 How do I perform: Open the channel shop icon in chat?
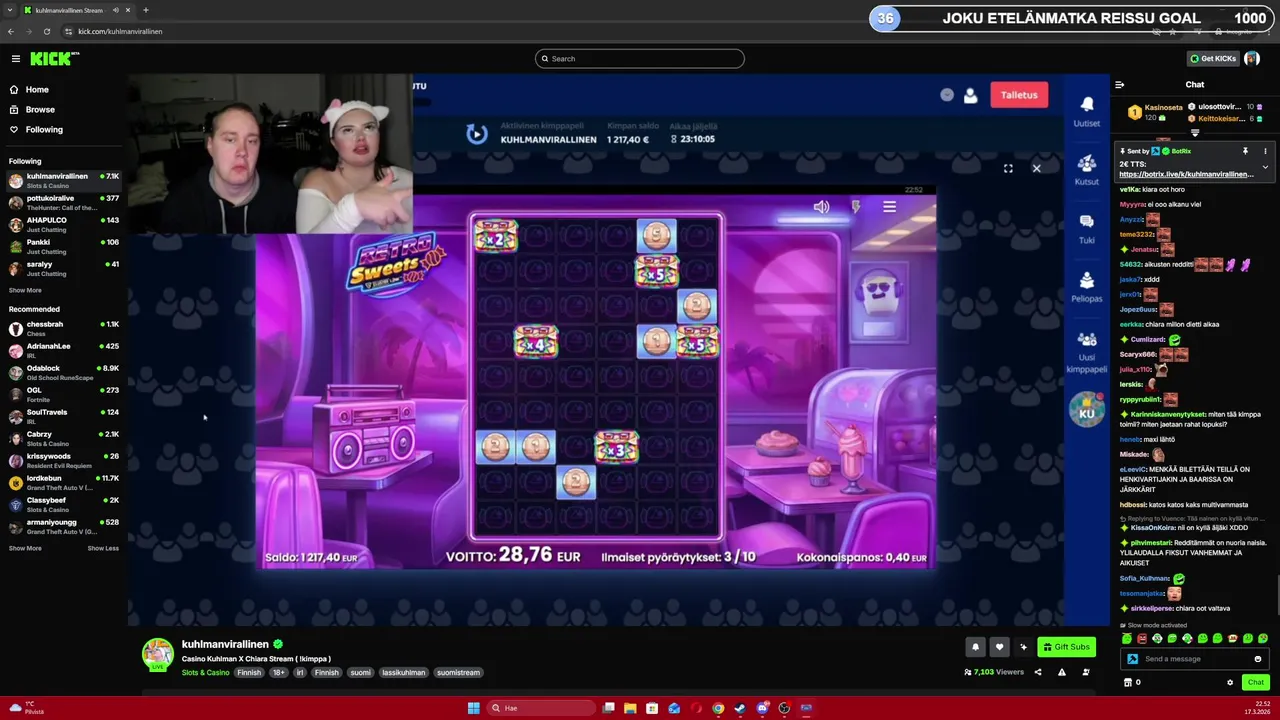pyautogui.click(x=1128, y=682)
